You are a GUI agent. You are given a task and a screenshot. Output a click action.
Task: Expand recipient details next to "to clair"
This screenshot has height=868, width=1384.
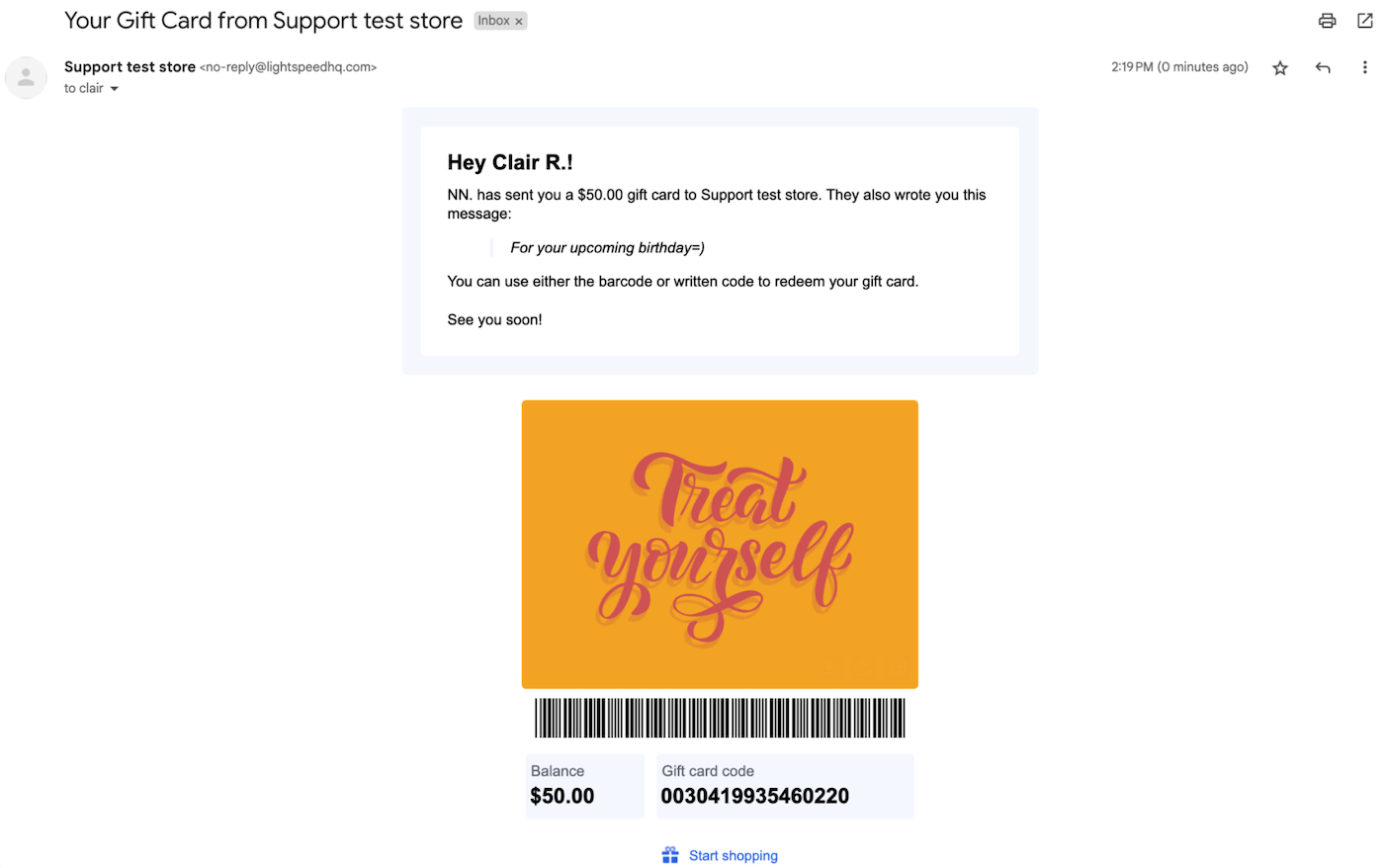click(x=115, y=89)
